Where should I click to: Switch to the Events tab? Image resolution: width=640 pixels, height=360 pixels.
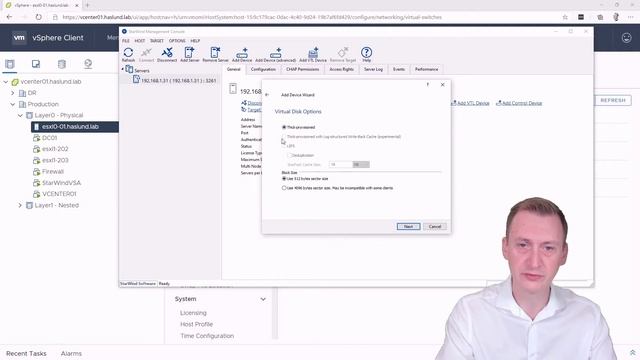pos(398,69)
